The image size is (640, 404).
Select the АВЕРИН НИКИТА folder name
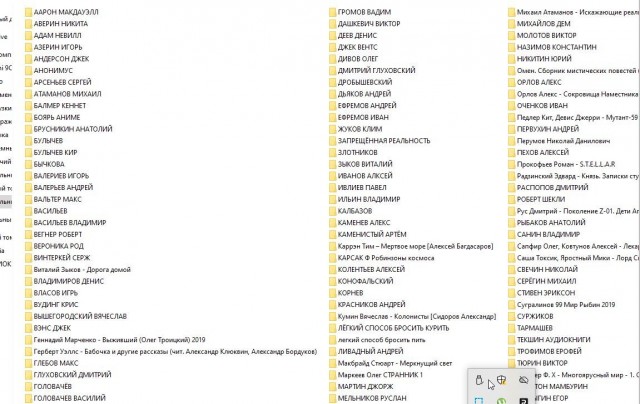(60, 24)
